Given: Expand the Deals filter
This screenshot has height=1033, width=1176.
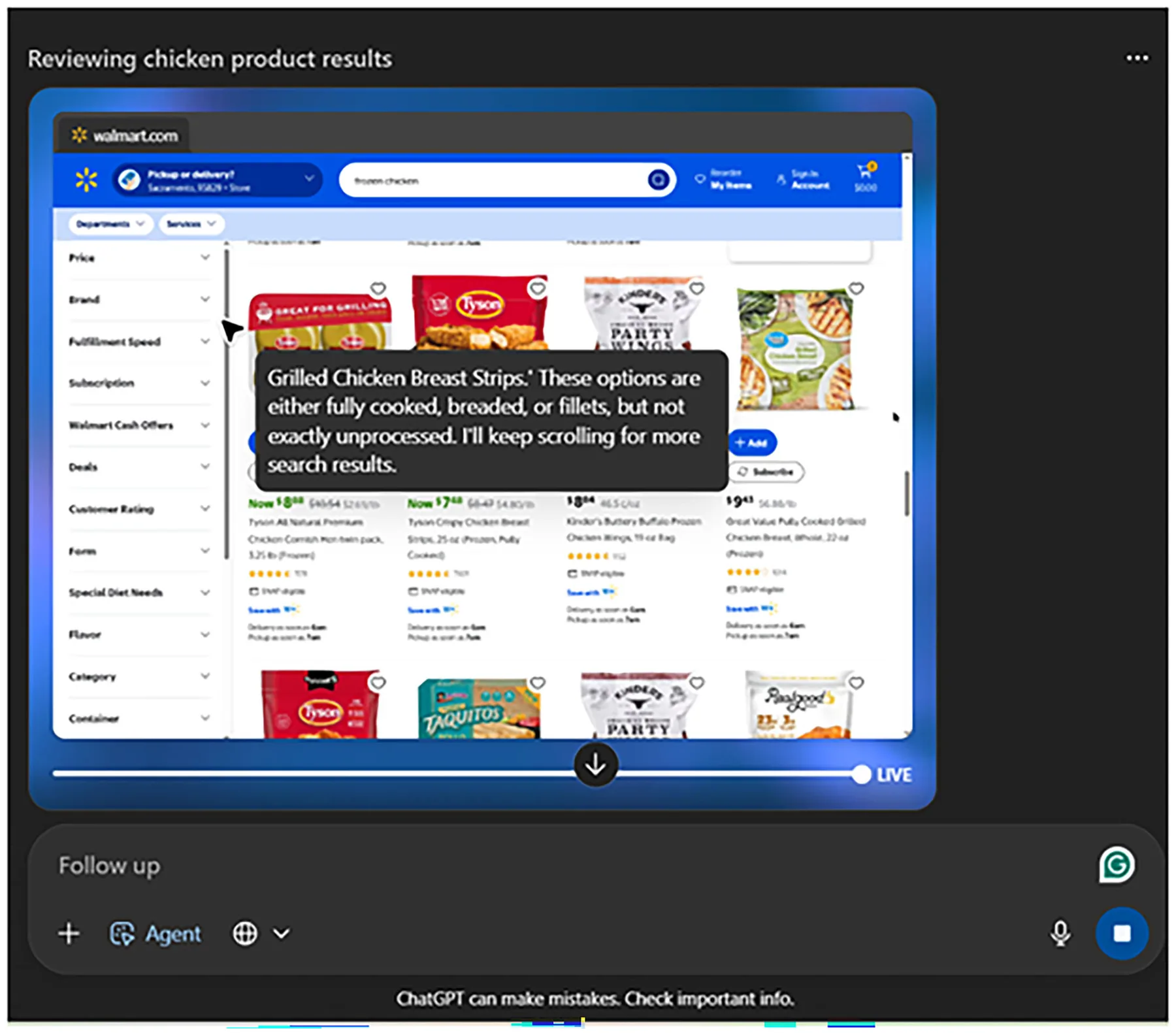Looking at the screenshot, I should tap(140, 467).
